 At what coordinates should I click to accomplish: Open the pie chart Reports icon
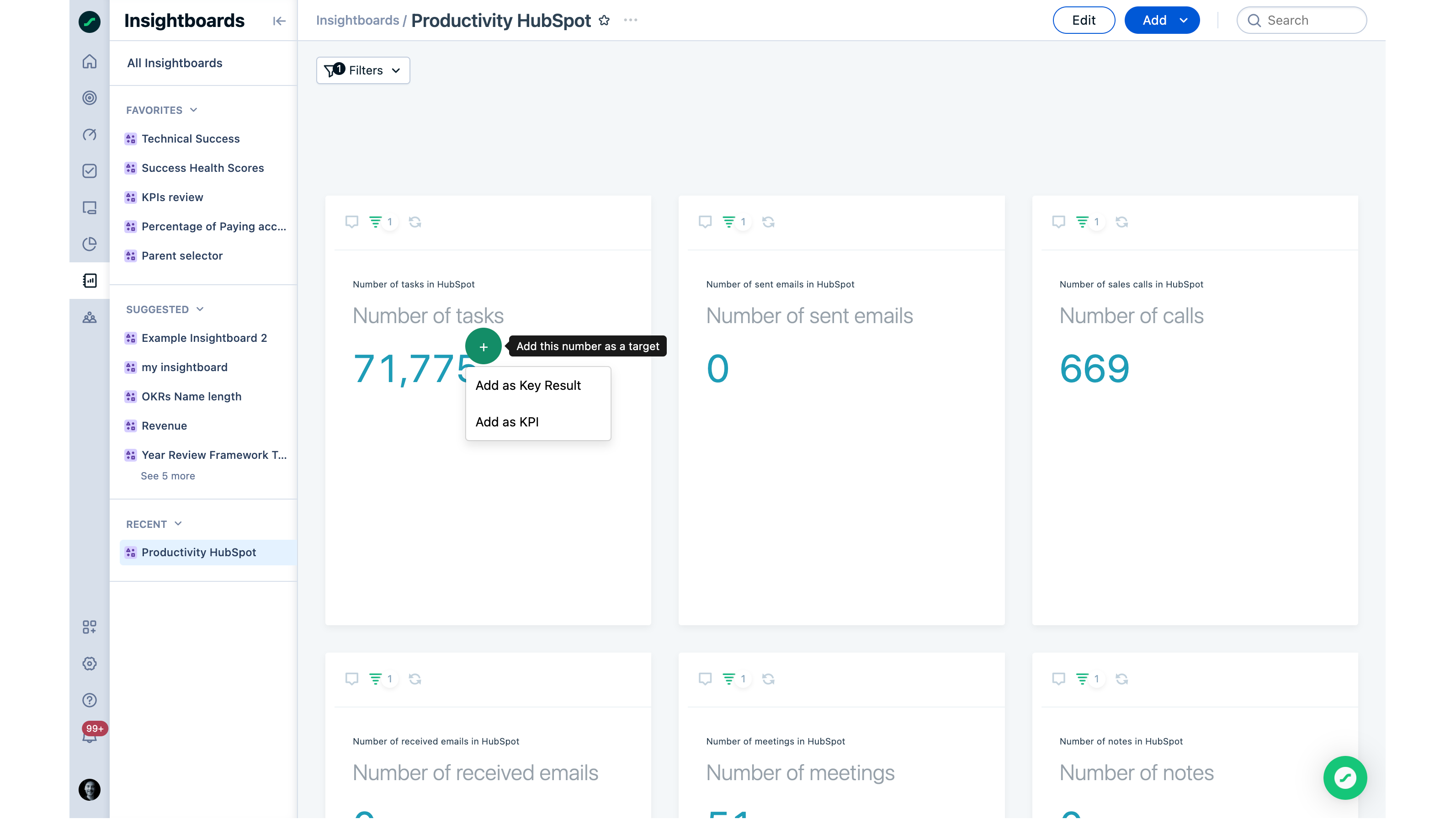tap(89, 244)
